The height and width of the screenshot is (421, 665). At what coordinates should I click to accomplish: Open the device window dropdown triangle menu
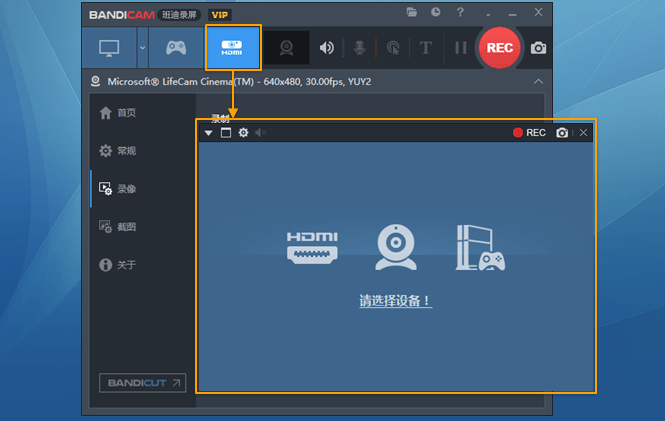208,133
